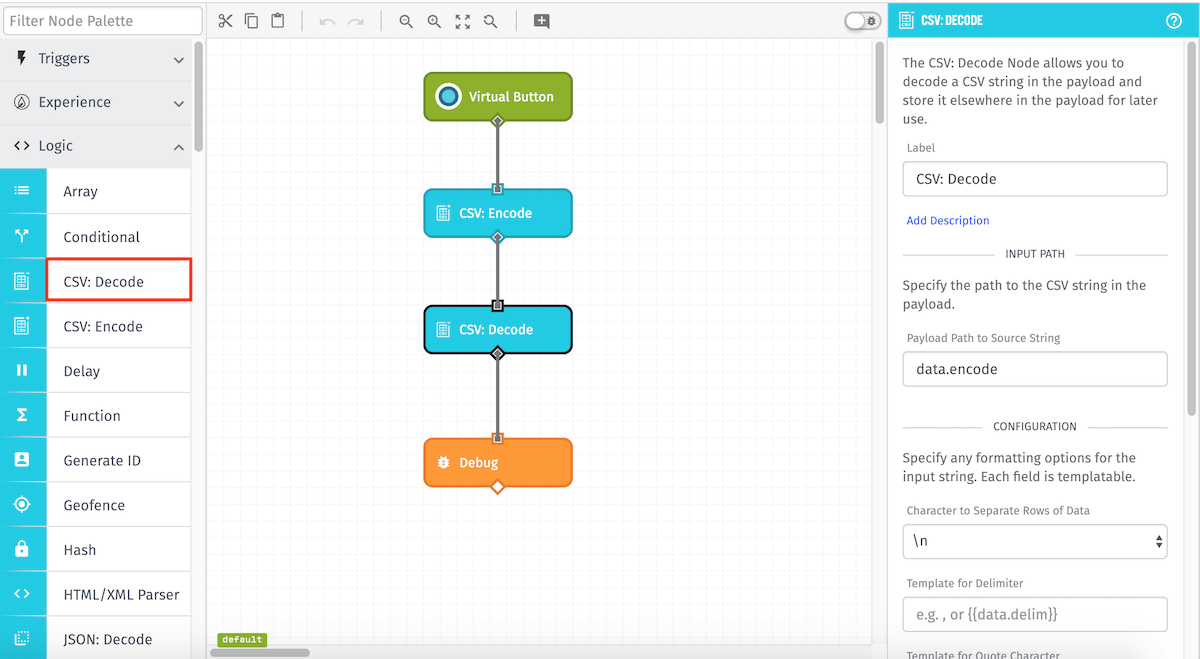Select CSV: Encode in node palette

[x=118, y=326]
